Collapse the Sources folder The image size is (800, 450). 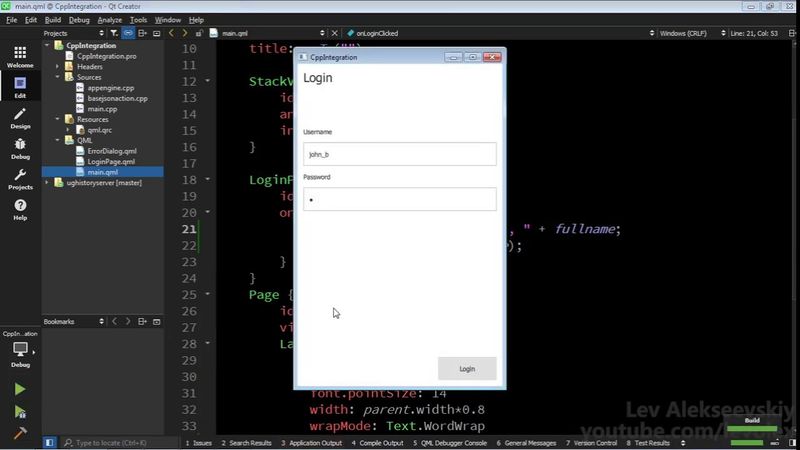point(58,77)
